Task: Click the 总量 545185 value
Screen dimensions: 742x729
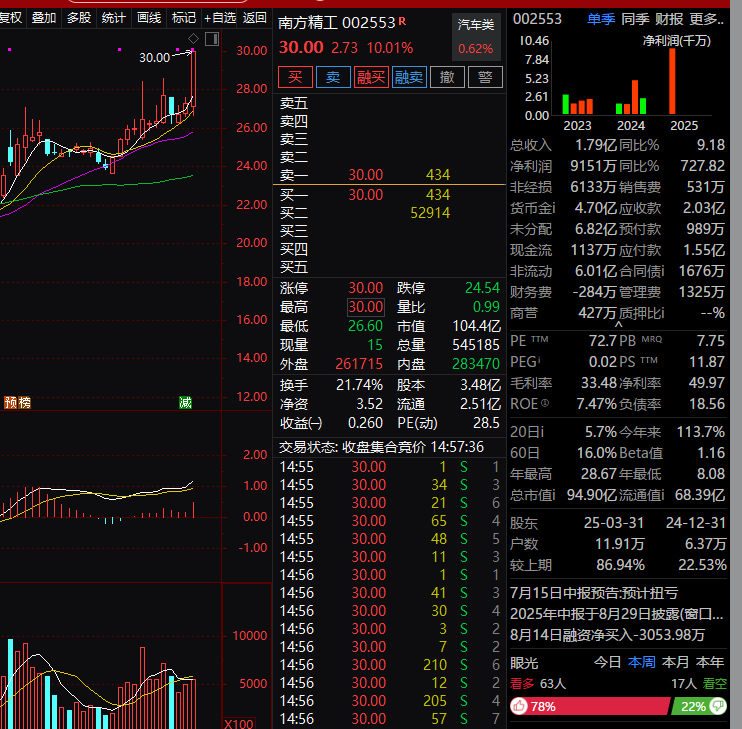Action: [476, 345]
